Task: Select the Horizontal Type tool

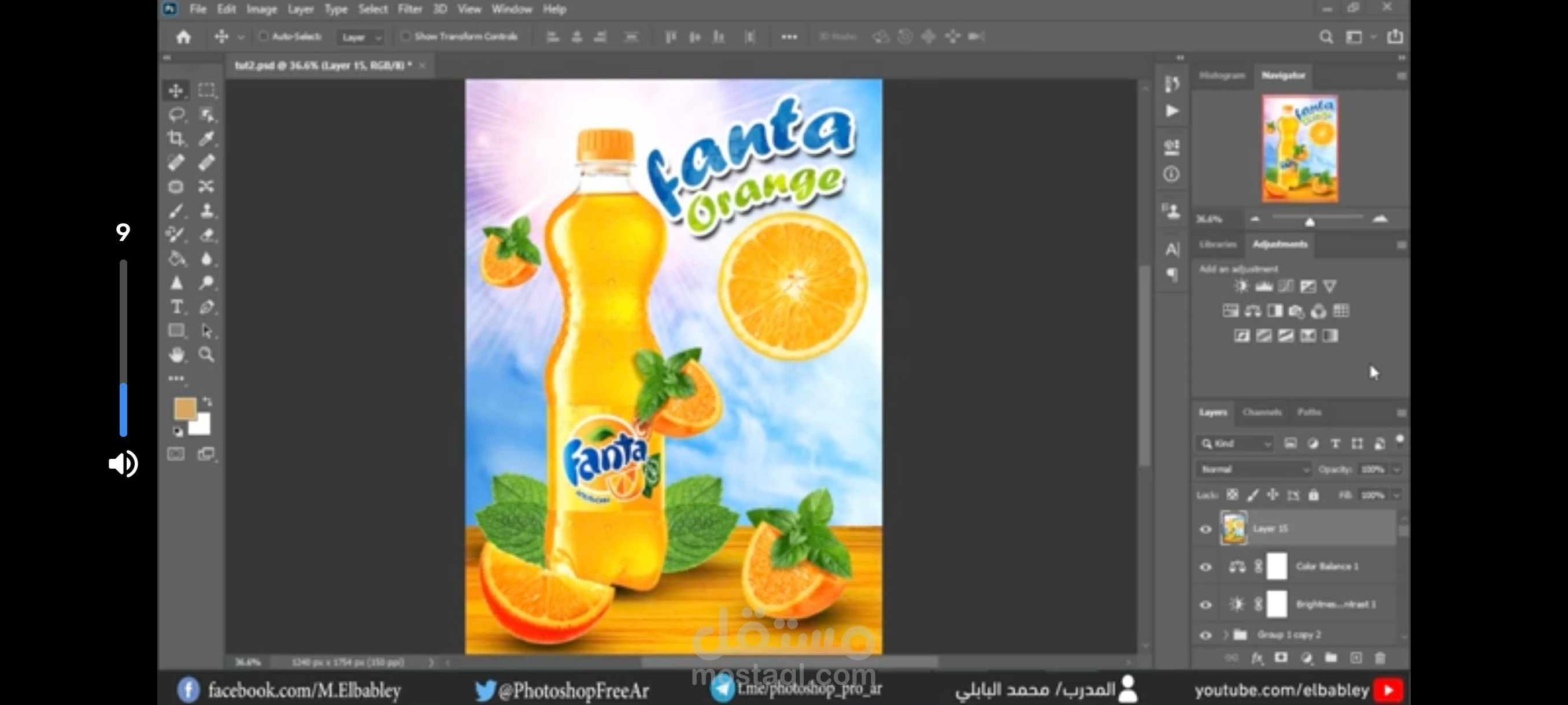Action: (176, 307)
